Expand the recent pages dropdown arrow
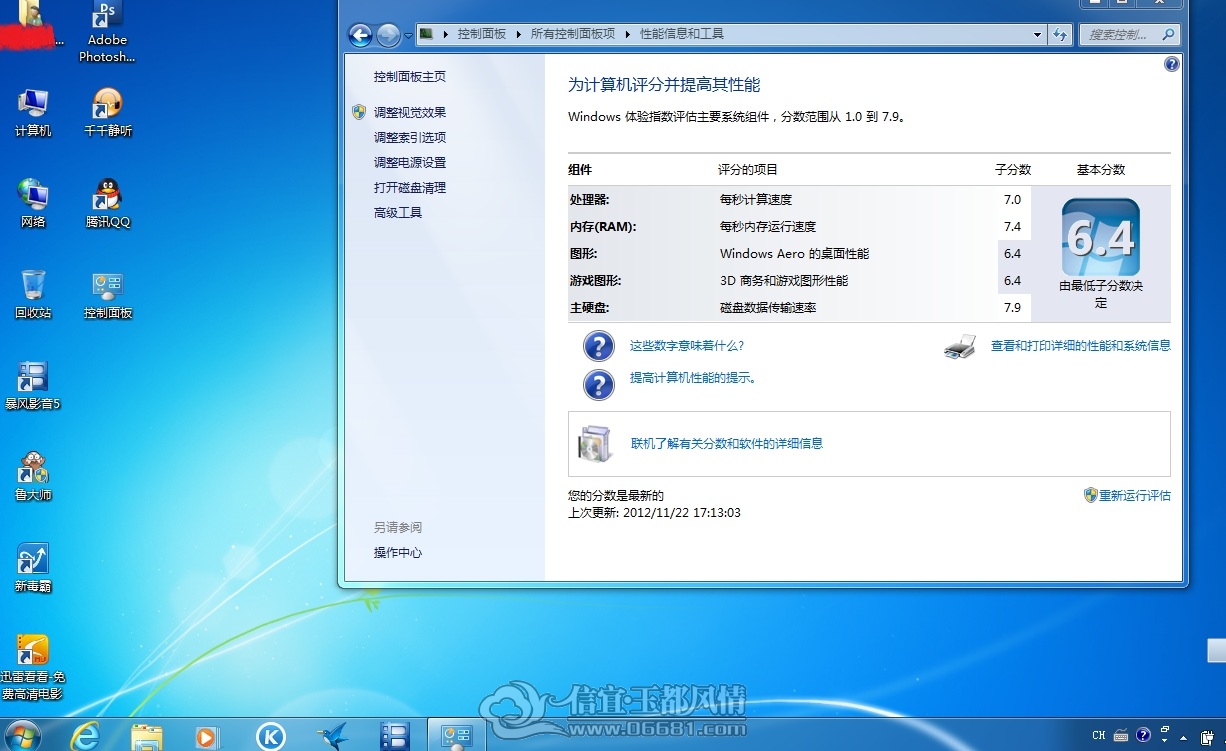1226x751 pixels. (x=408, y=36)
